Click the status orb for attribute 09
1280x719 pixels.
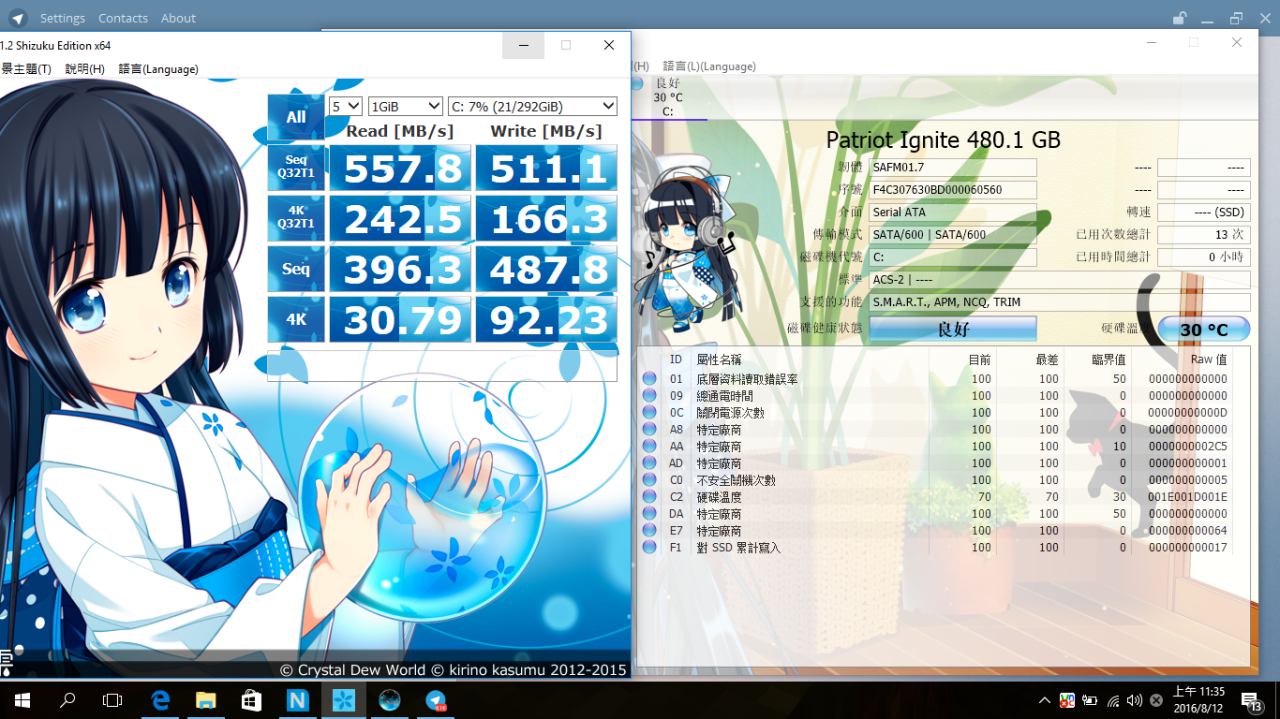pos(649,396)
